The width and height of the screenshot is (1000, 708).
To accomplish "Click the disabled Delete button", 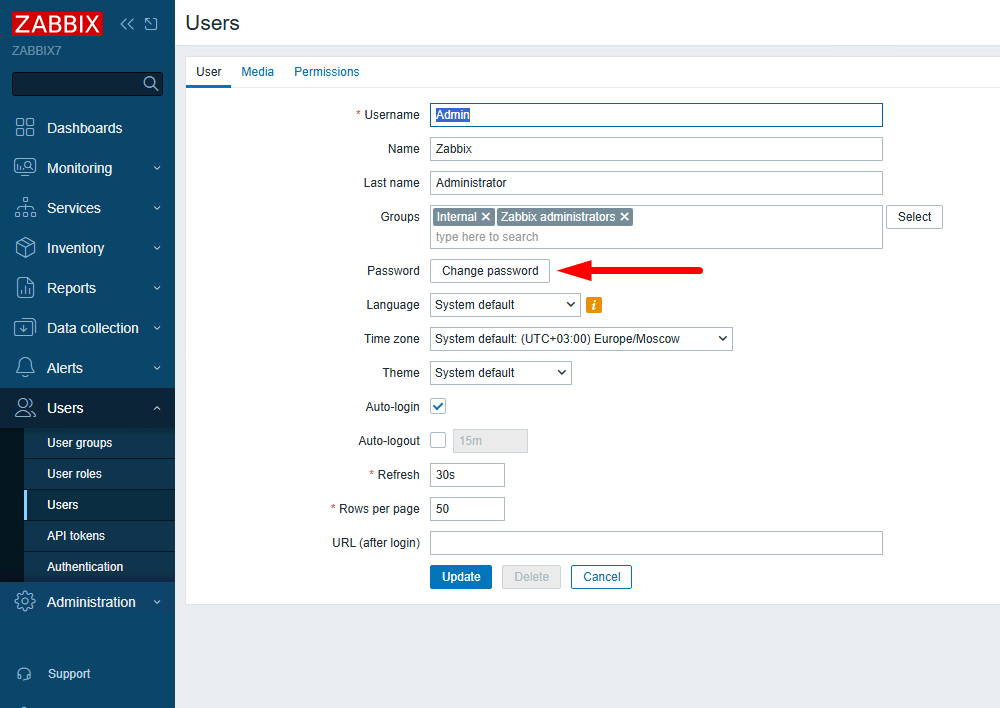I will click(x=531, y=577).
